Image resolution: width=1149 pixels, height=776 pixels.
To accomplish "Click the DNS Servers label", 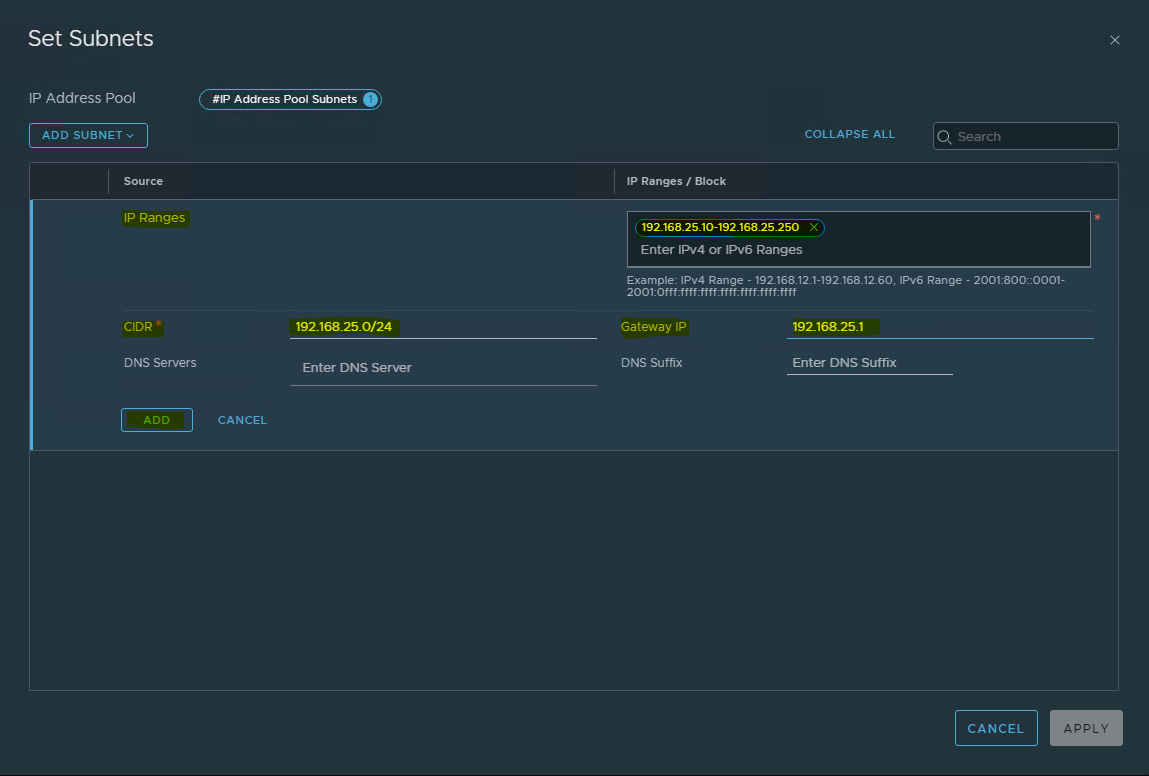I will tap(160, 363).
